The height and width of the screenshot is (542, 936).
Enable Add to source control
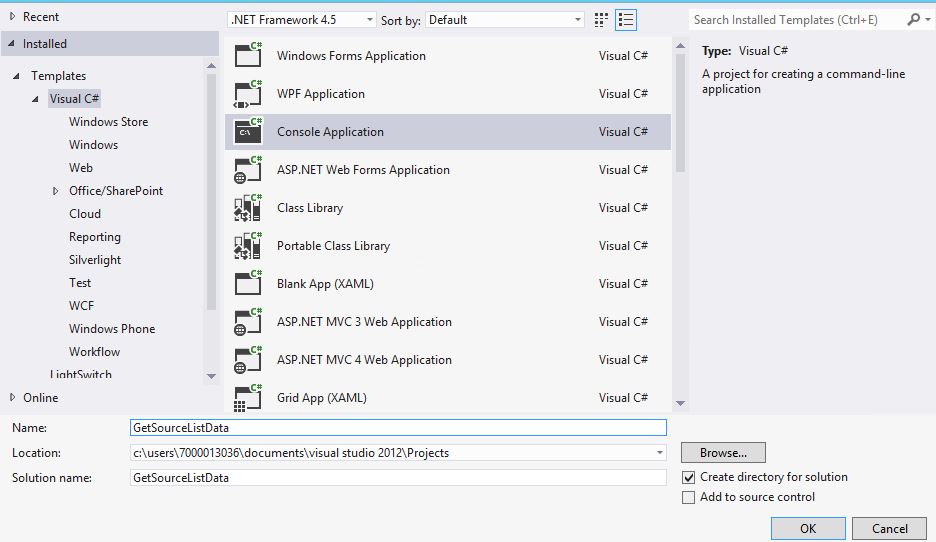click(688, 498)
